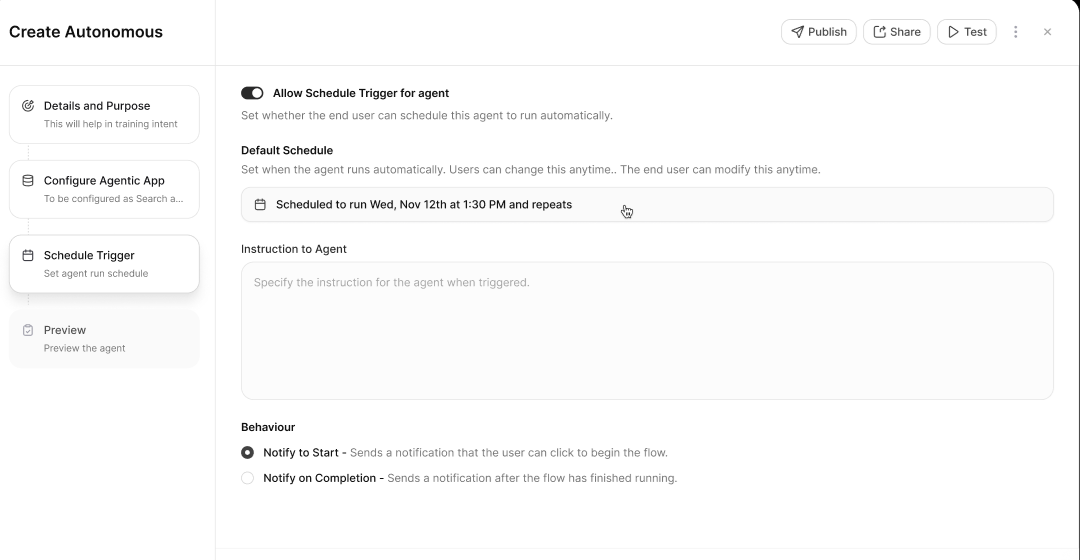
Task: Click the calendar icon in Default Schedule field
Action: tap(260, 205)
